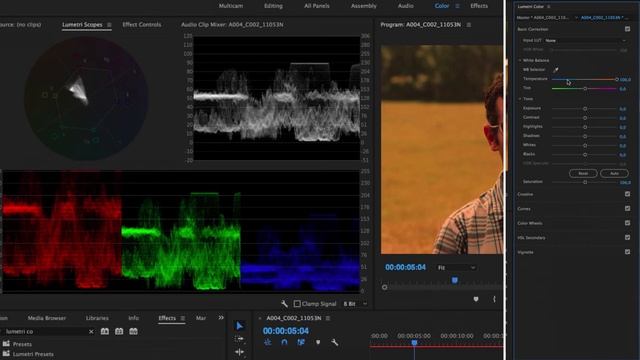This screenshot has height=360, width=640.
Task: Switch to Effects workspace
Action: (479, 6)
